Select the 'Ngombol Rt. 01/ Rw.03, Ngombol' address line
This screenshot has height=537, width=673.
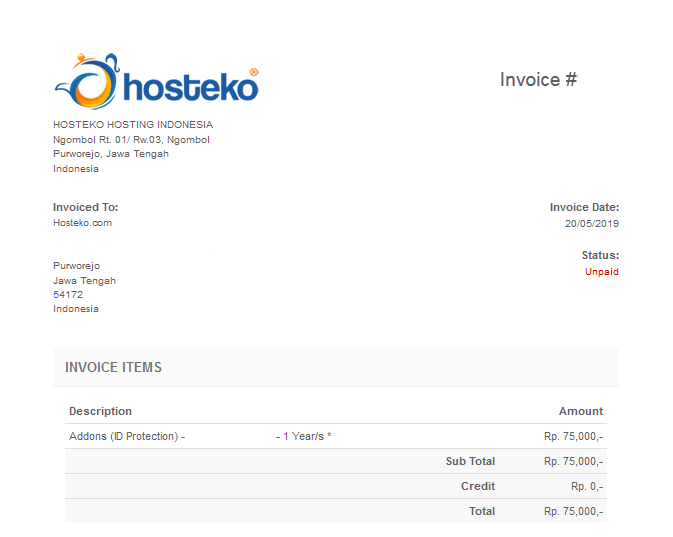coord(131,140)
